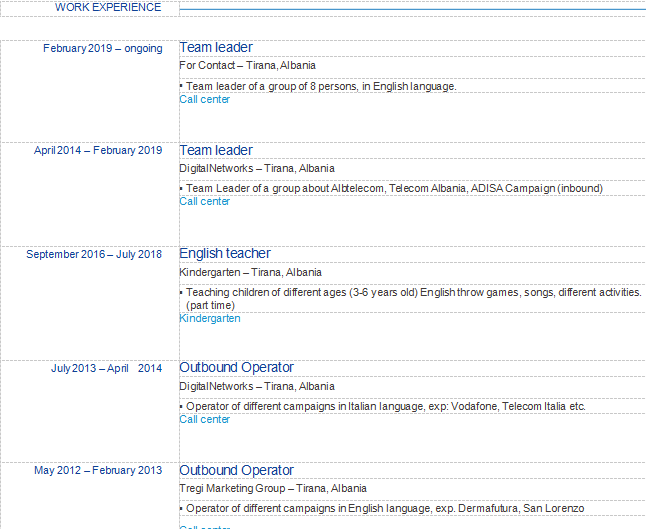Screen dimensions: 646x529
Task: Click the For Contact – Tirana, Albania line
Action: point(248,66)
